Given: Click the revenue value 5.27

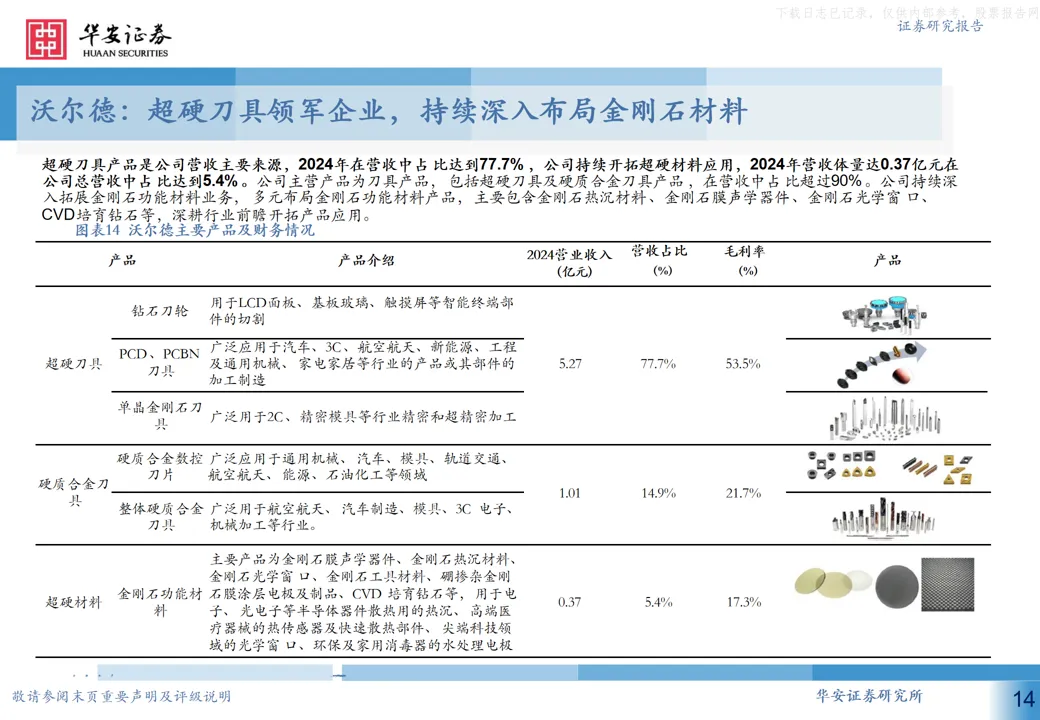Looking at the screenshot, I should point(570,363).
